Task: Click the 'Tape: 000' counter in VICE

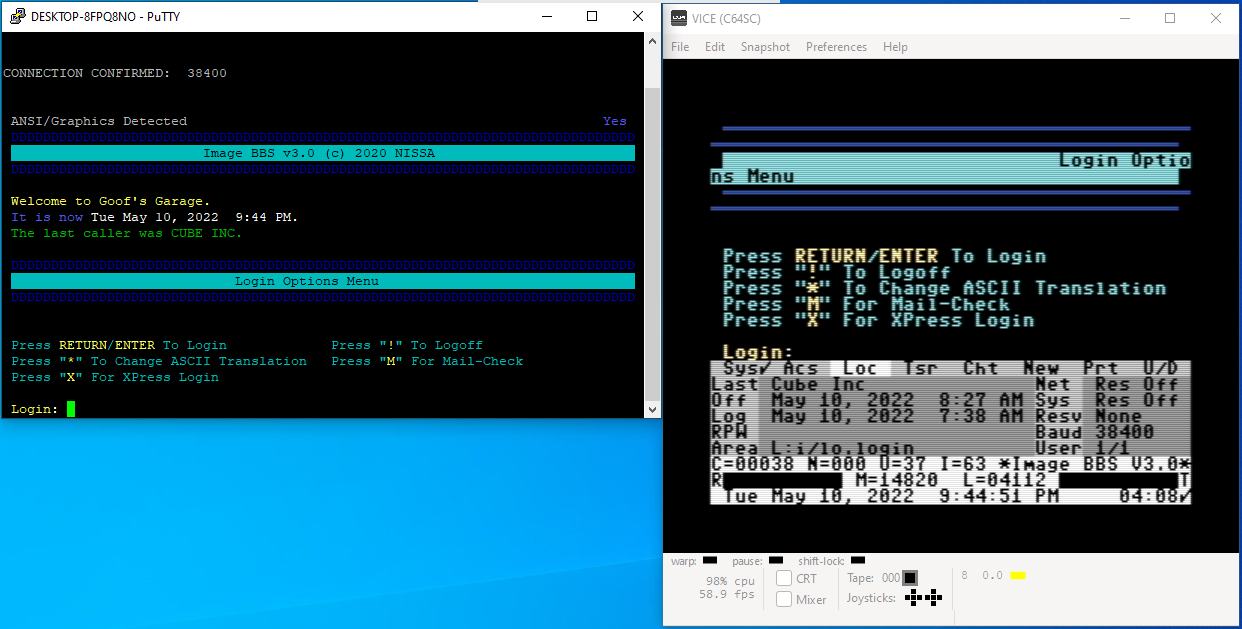Action: point(873,578)
